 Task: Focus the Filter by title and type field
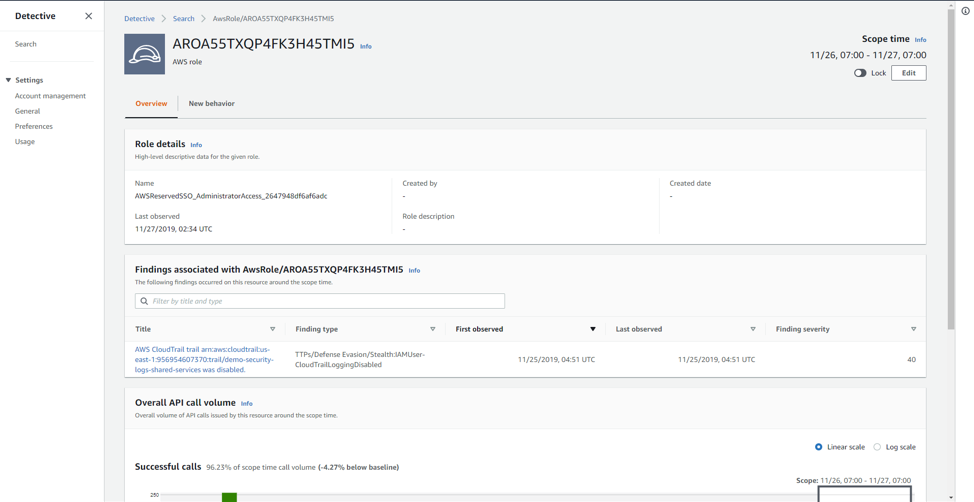tap(320, 301)
